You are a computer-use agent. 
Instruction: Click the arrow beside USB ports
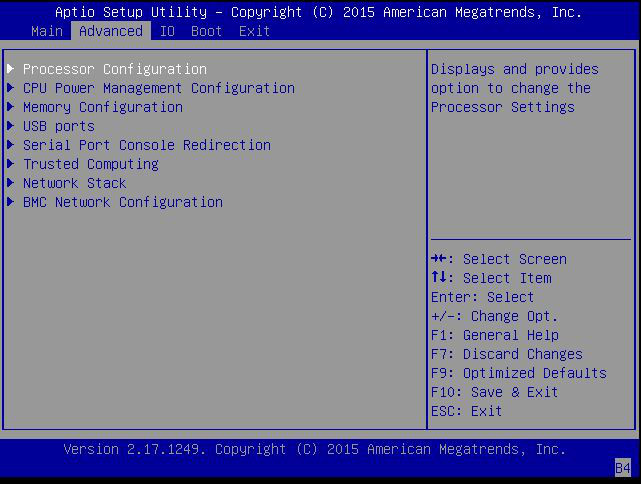[x=11, y=125]
